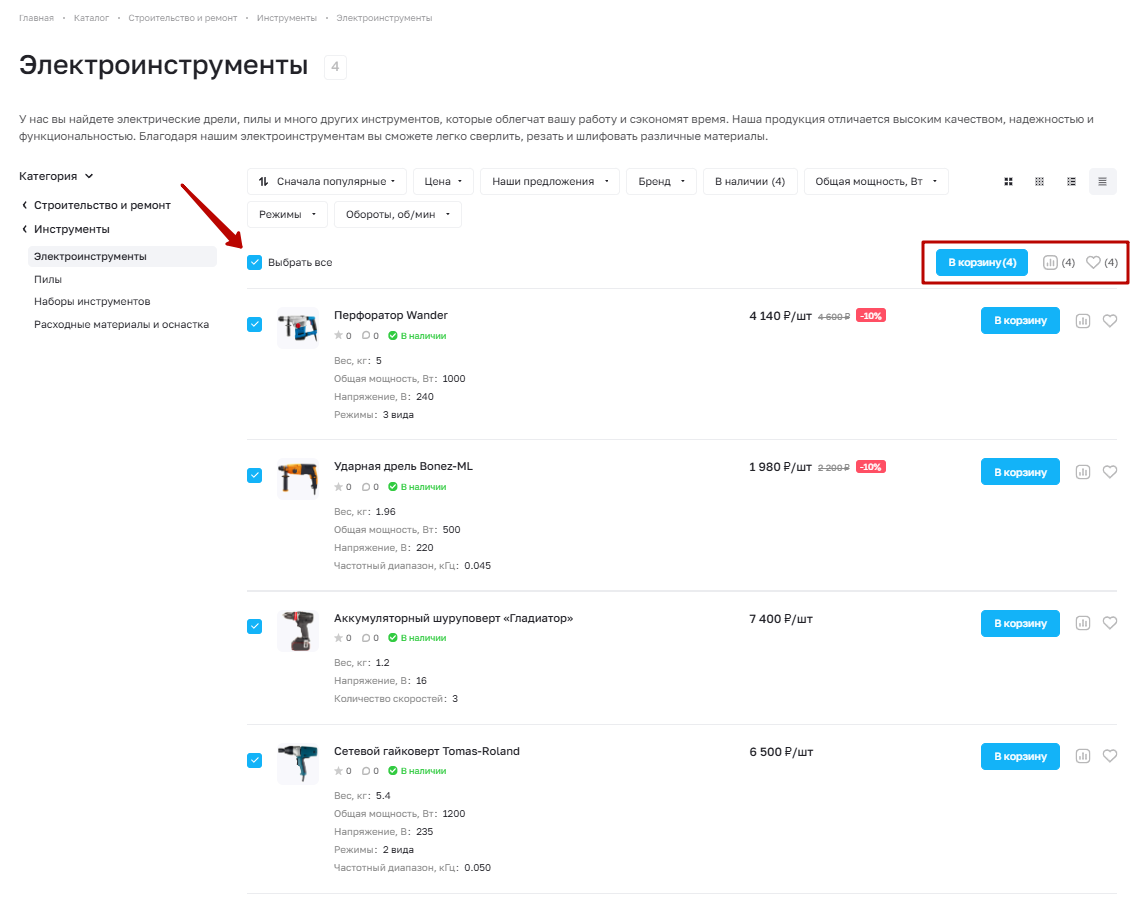Switch to large grid view icon
1145x905 pixels.
1008,181
